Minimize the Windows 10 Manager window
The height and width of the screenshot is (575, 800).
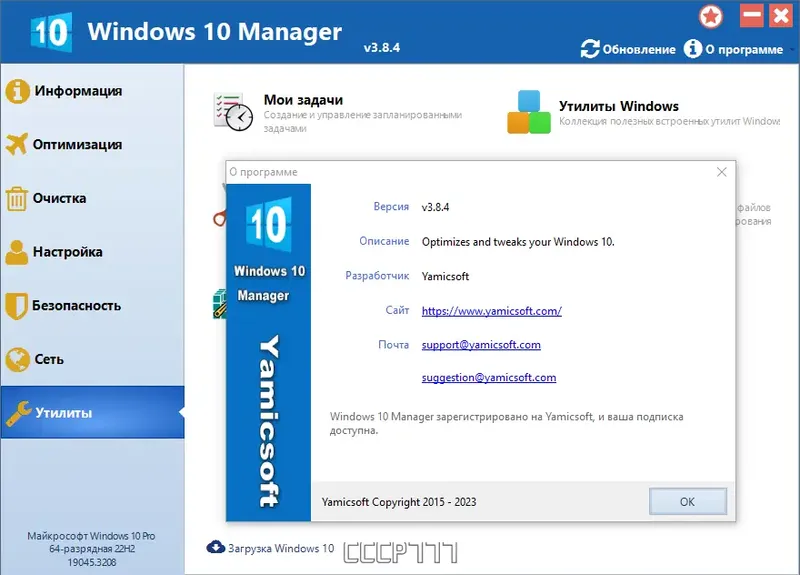[x=751, y=15]
